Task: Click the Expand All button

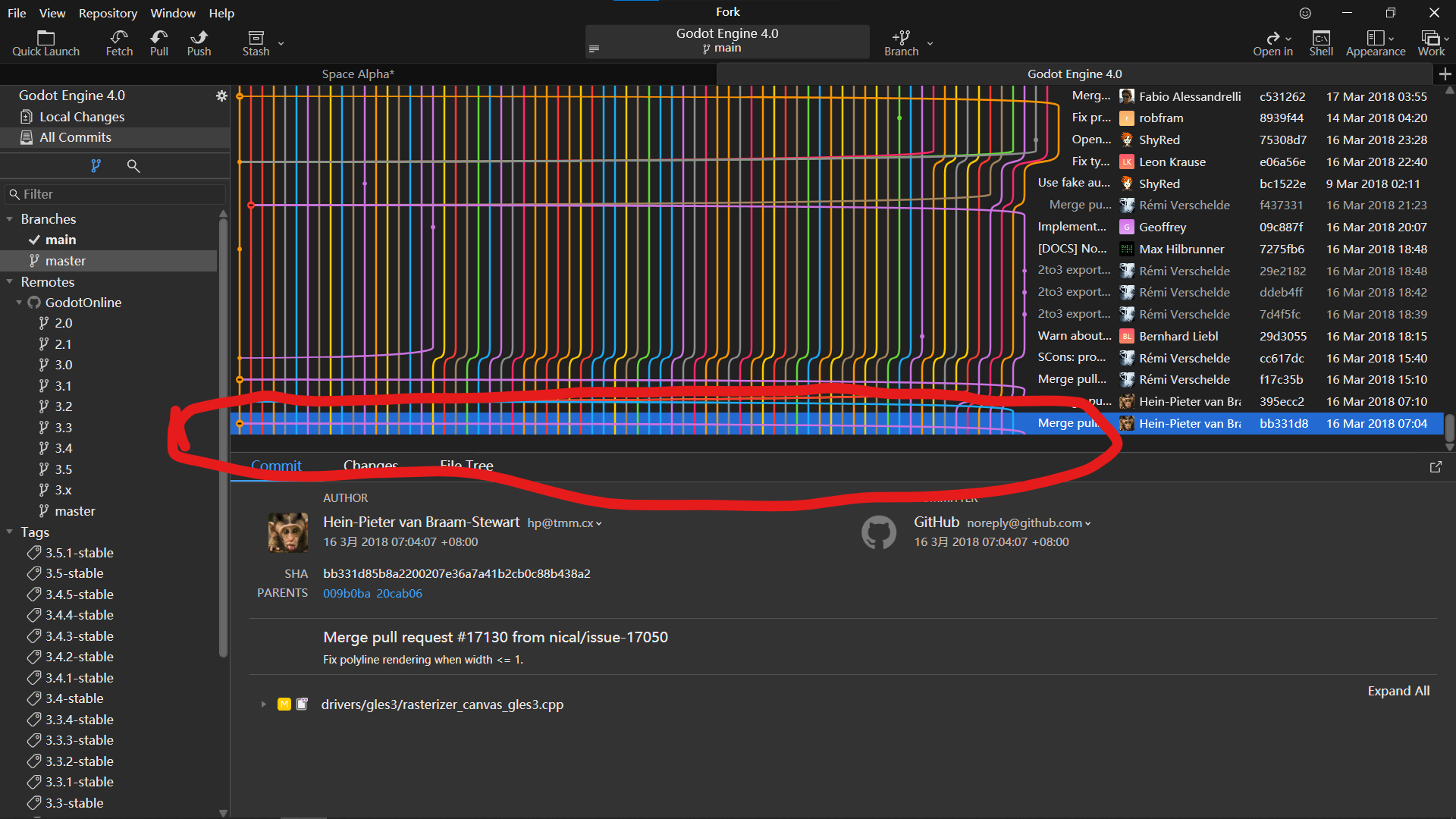Action: tap(1398, 691)
